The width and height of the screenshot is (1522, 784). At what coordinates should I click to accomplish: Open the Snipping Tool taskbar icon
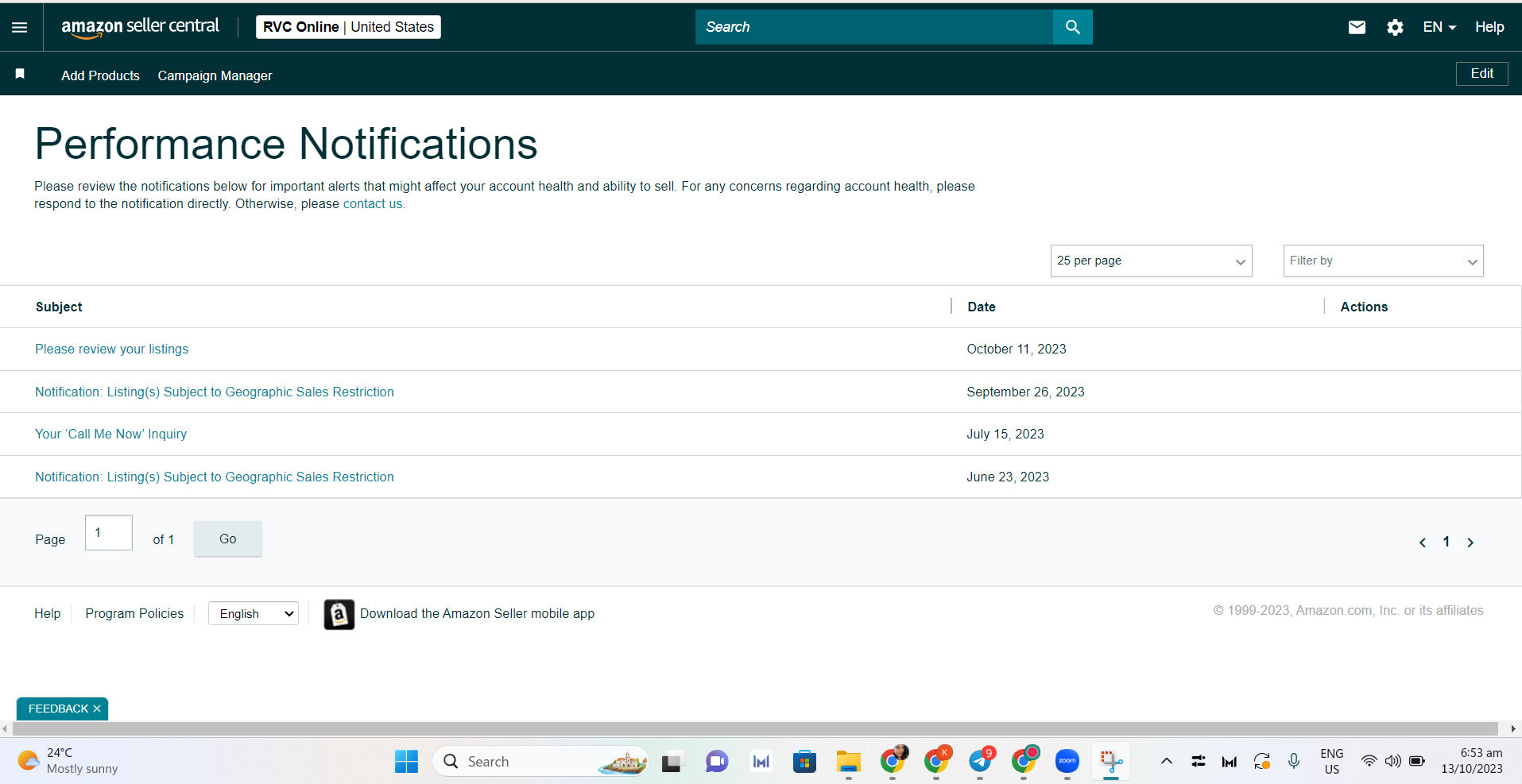pyautogui.click(x=1111, y=762)
